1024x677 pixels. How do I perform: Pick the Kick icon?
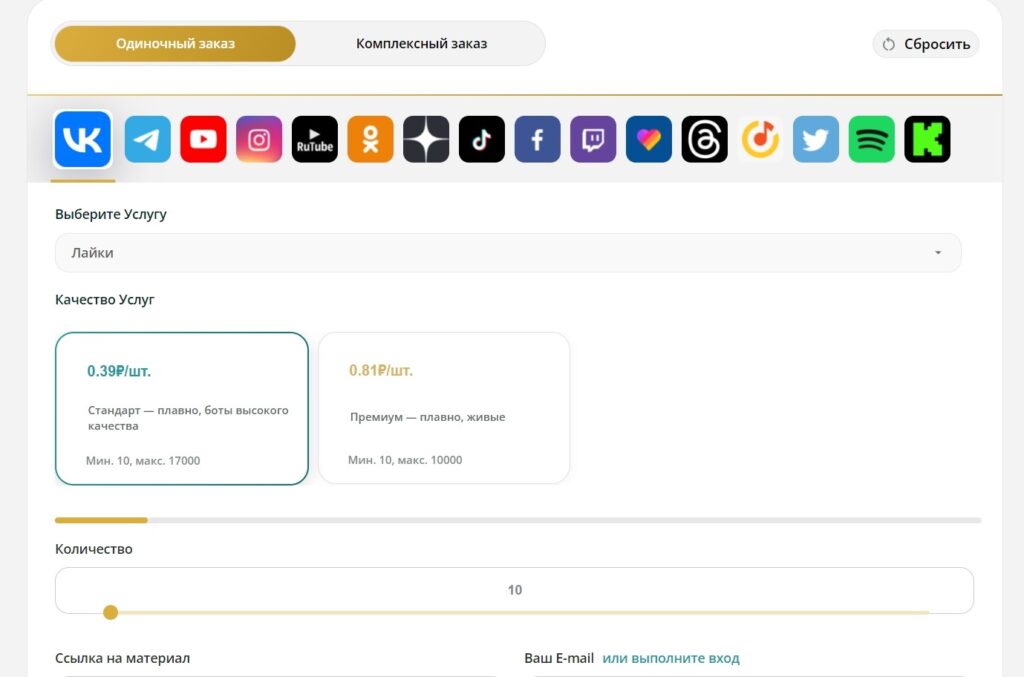pos(927,139)
